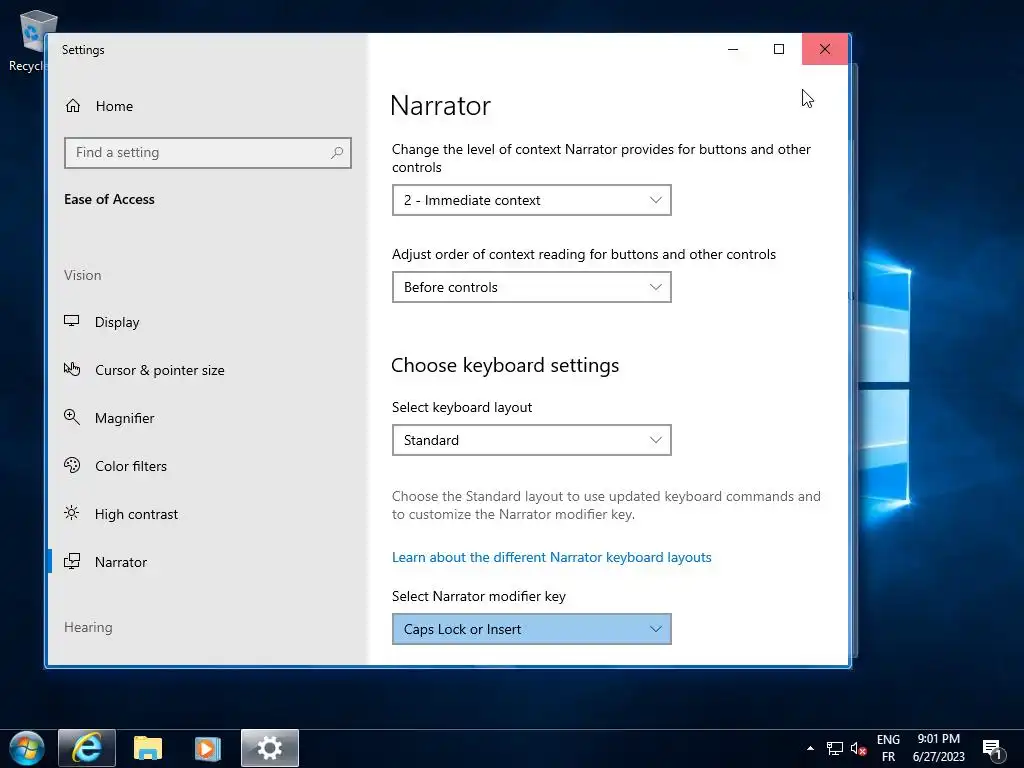This screenshot has width=1024, height=768.
Task: Click the muted volume tray icon
Action: [858, 748]
